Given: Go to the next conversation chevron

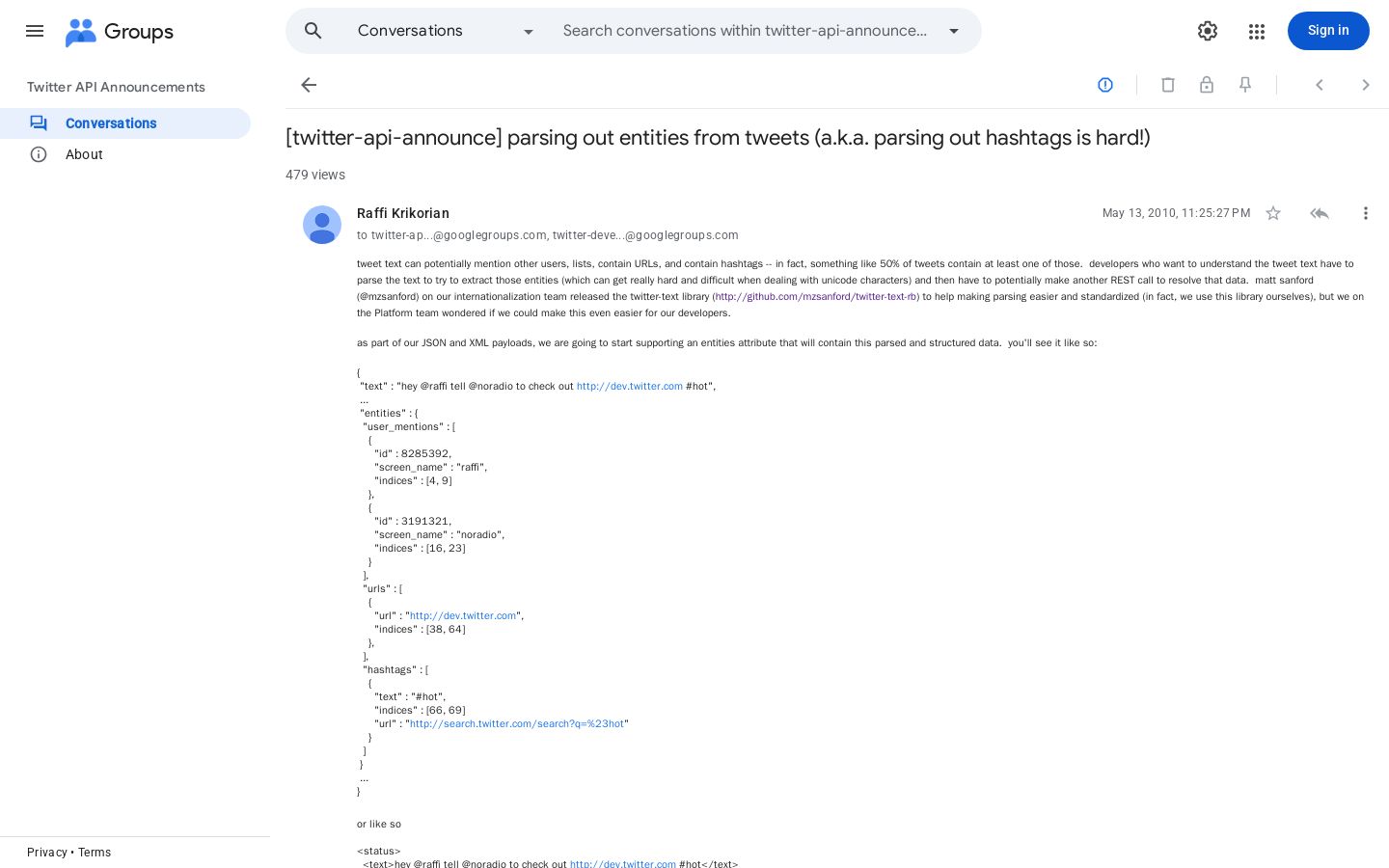Looking at the screenshot, I should [1365, 85].
